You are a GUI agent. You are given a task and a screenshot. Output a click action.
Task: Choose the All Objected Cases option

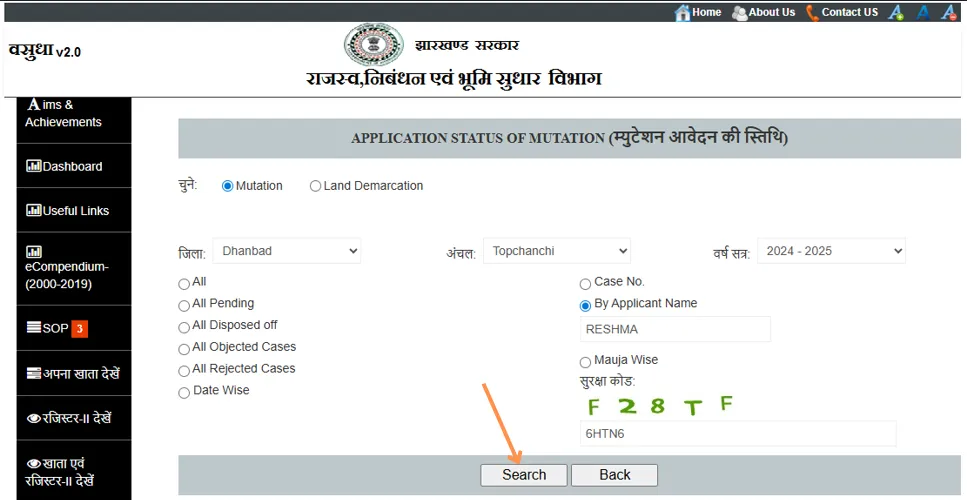184,350
